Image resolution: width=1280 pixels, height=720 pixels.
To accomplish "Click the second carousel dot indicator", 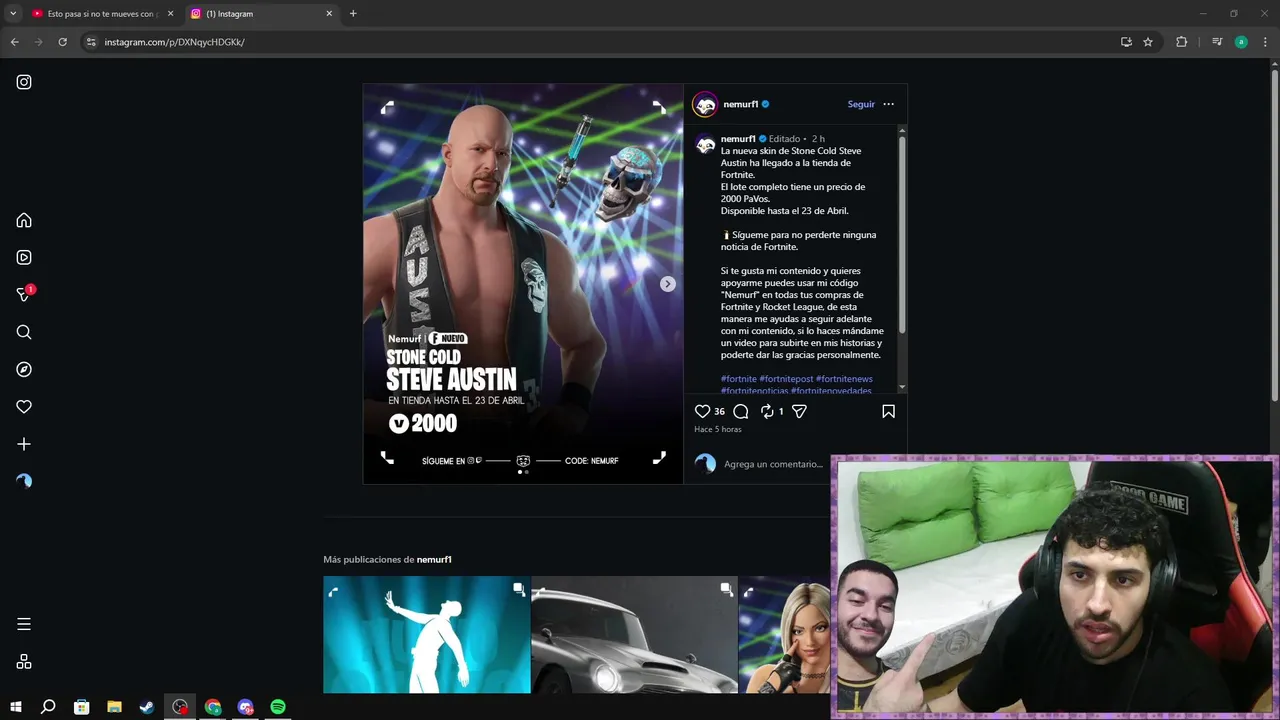I will (x=527, y=472).
